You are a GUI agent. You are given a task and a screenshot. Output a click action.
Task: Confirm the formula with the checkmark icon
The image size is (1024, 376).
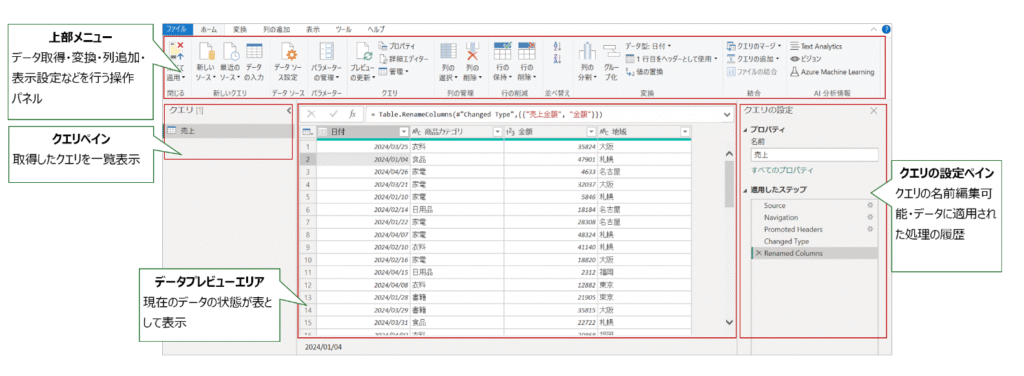tap(333, 114)
